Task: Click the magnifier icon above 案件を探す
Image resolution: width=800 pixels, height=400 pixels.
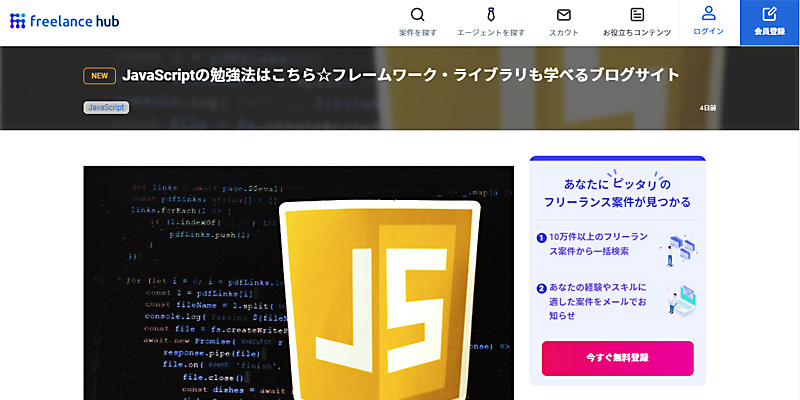Action: (418, 14)
